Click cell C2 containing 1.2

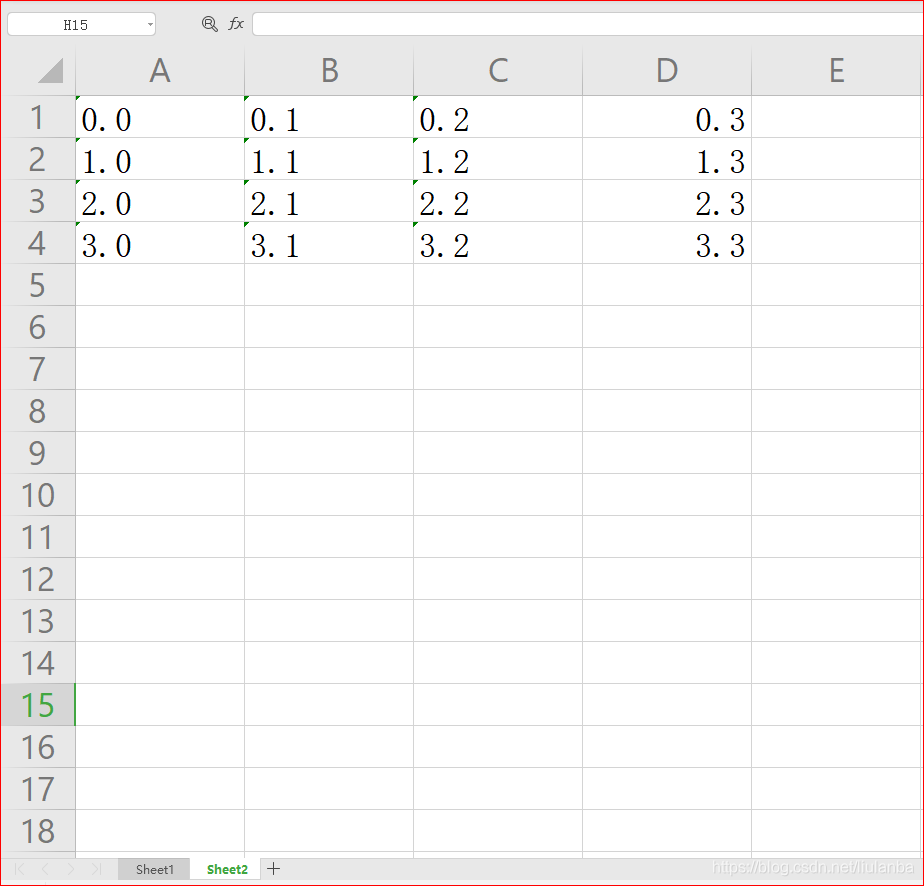(498, 159)
